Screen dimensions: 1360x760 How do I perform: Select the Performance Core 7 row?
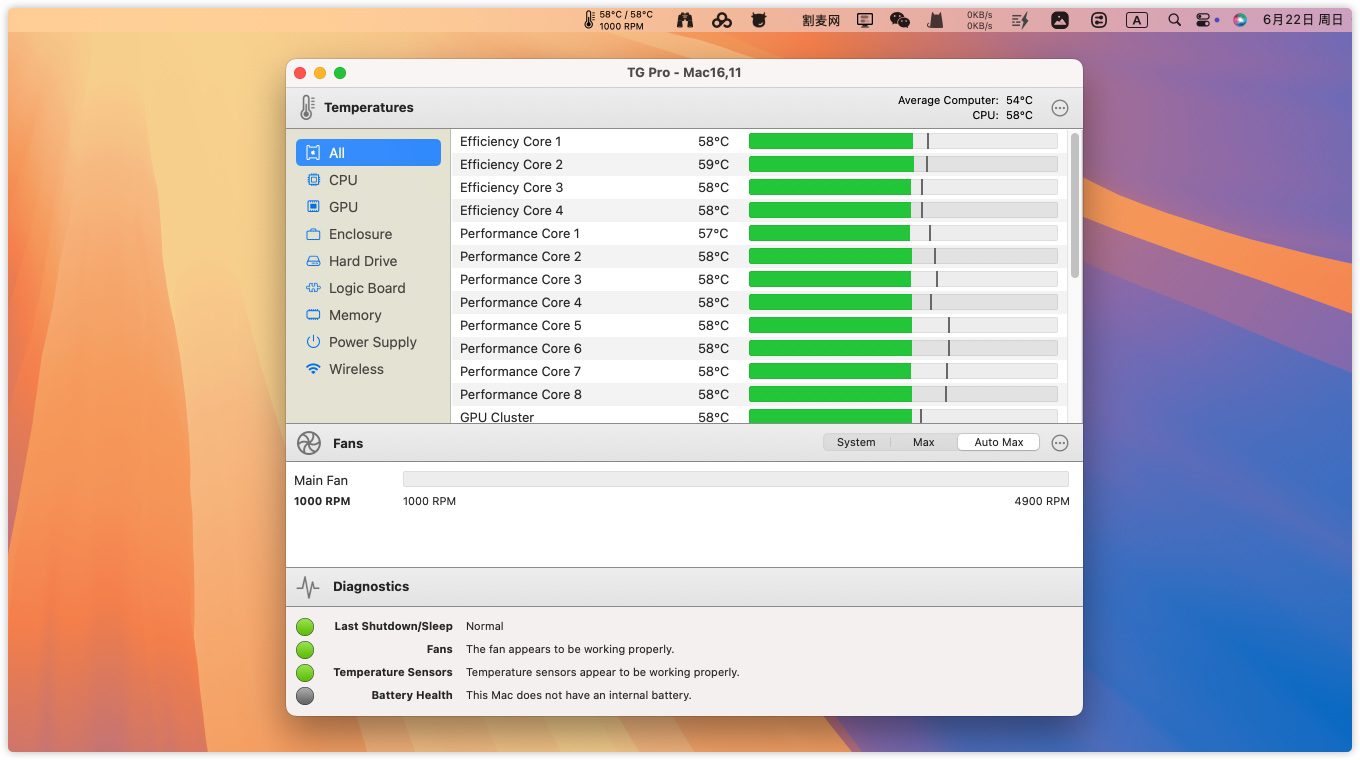pos(759,371)
